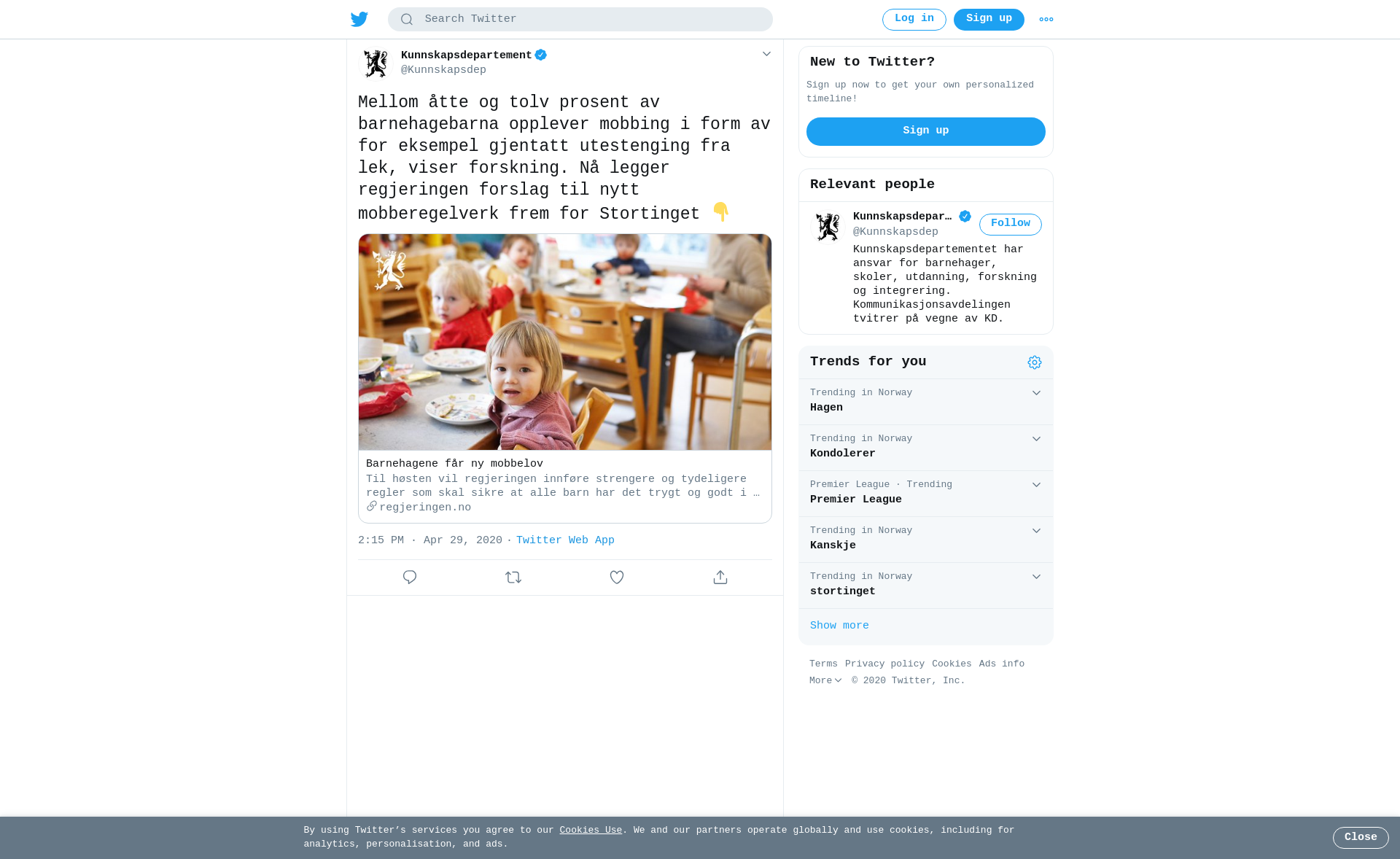
Task: Open the Kondolerer trending topic
Action: (x=926, y=448)
